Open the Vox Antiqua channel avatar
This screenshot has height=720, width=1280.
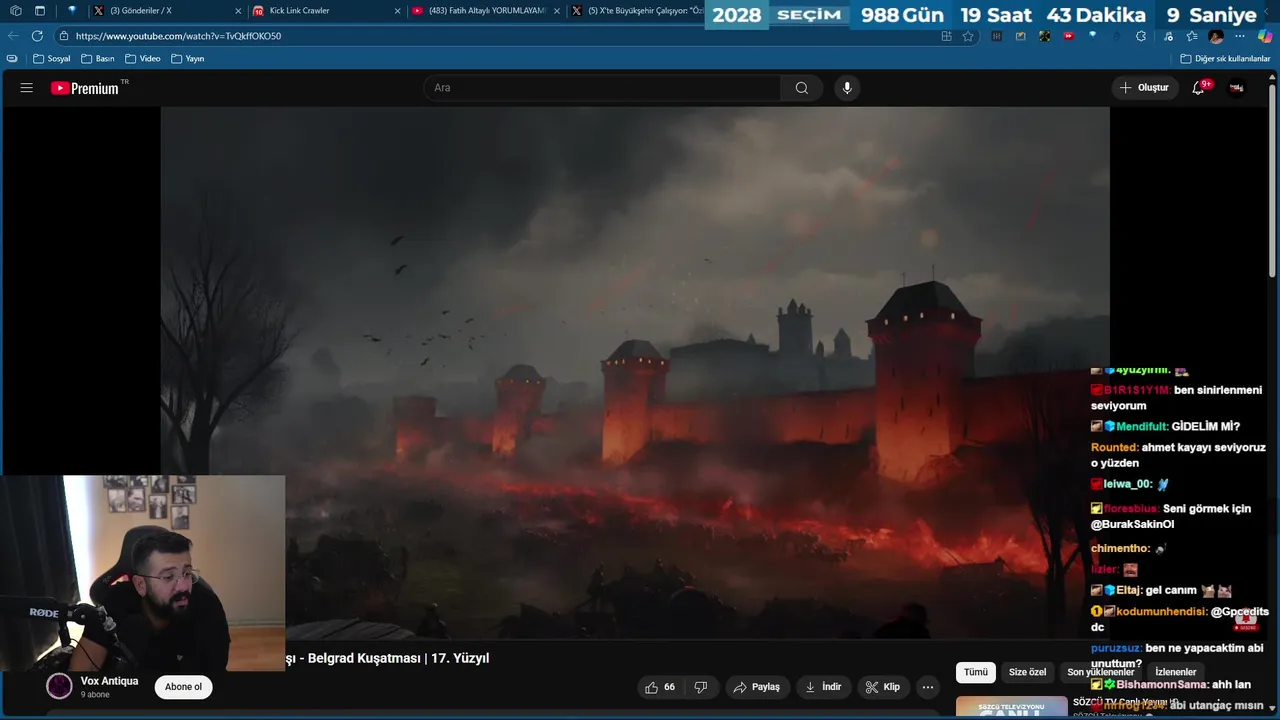coord(60,686)
